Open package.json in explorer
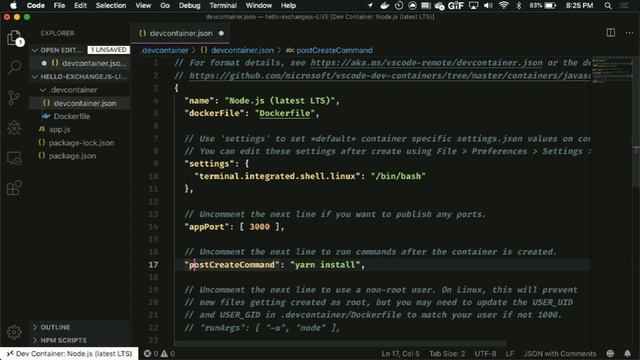Image resolution: width=640 pixels, height=360 pixels. click(x=72, y=156)
